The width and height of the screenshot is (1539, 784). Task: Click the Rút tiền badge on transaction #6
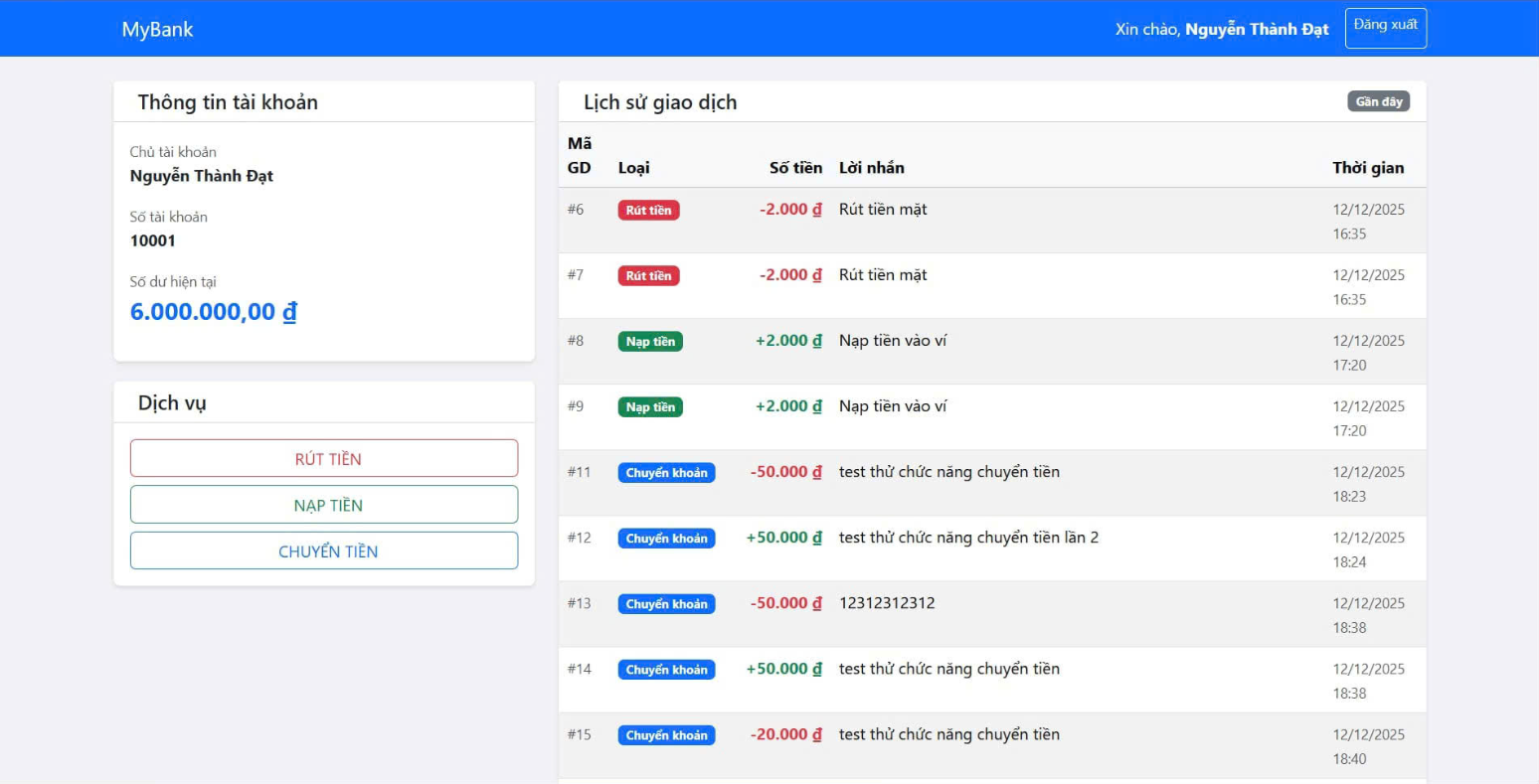[x=648, y=211]
